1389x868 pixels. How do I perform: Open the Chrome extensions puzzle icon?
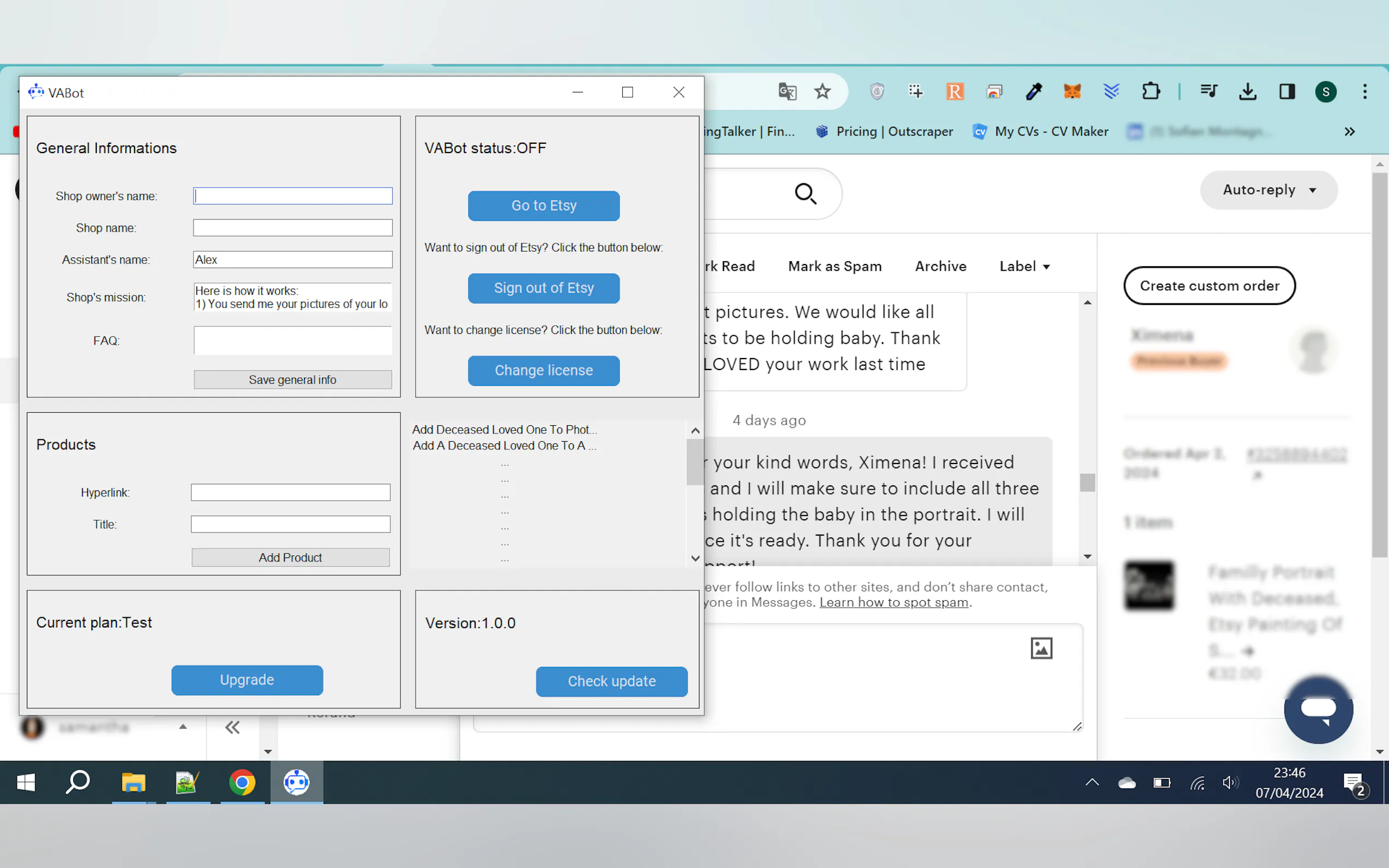(x=1151, y=92)
